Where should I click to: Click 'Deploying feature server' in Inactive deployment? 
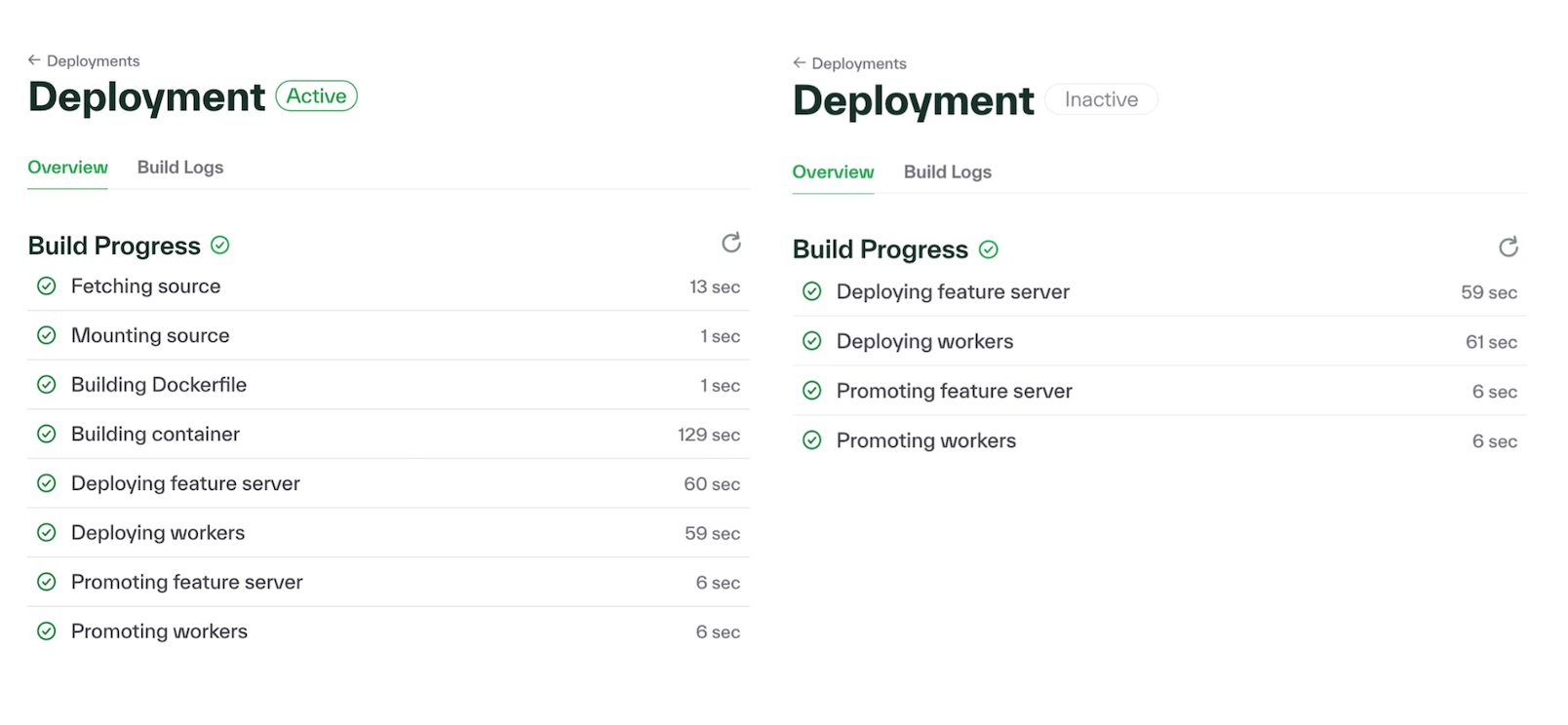coord(953,292)
